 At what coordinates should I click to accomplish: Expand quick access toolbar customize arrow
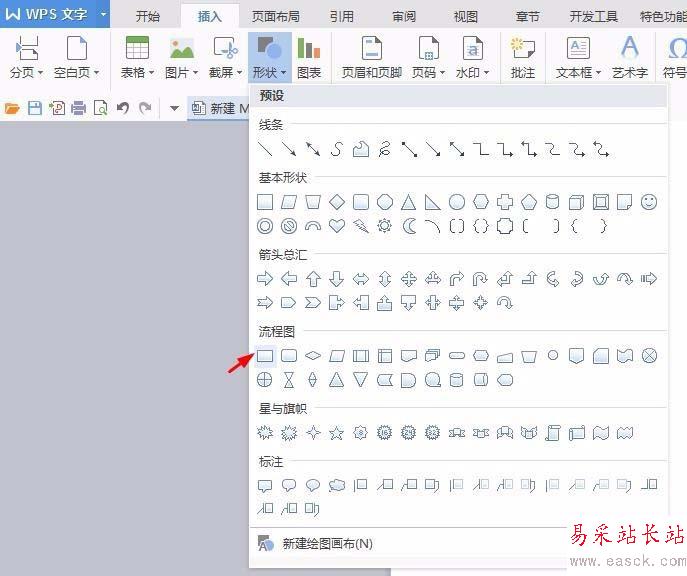tap(174, 108)
